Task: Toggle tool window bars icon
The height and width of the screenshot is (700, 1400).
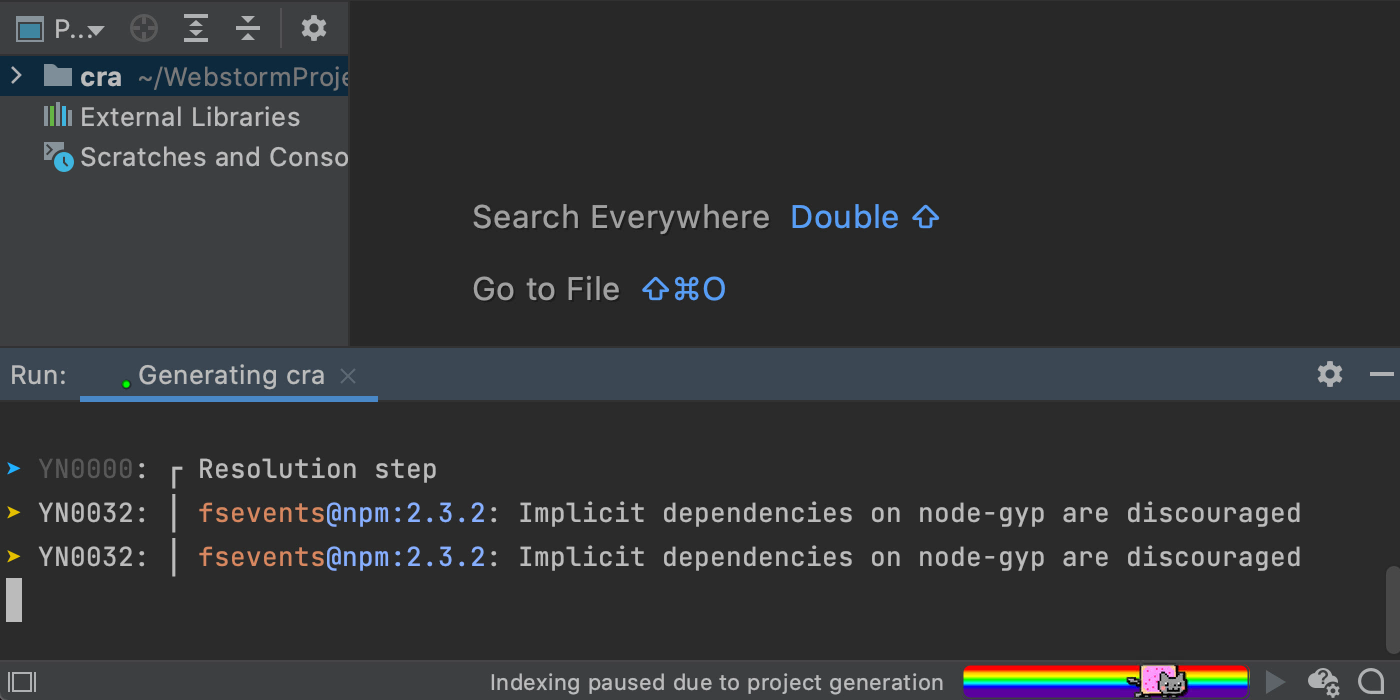Action: pos(23,682)
